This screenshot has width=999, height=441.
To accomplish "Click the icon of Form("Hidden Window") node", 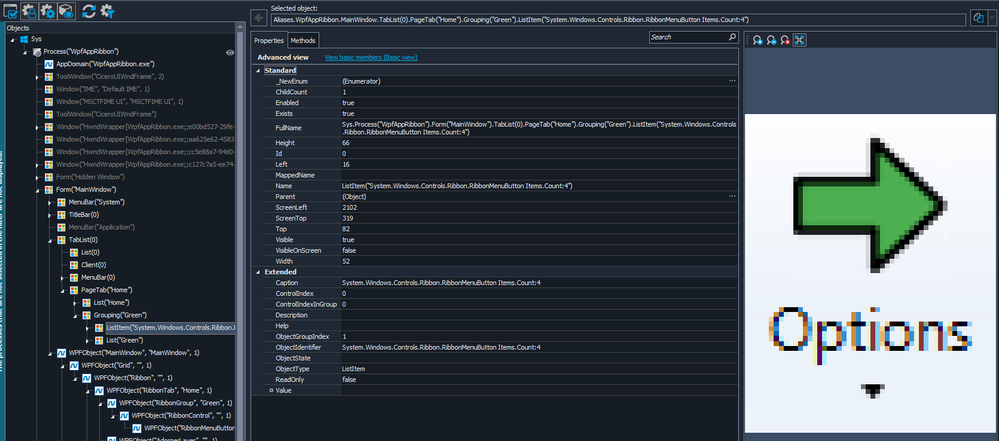I will pos(48,177).
